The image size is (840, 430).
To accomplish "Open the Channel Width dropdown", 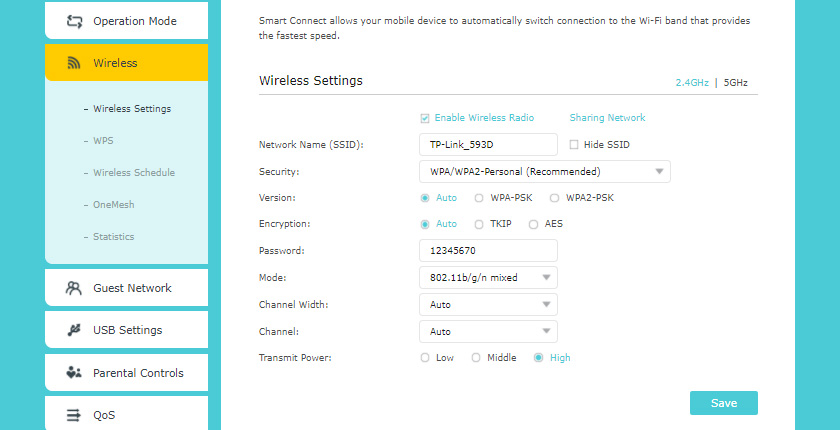I will click(x=488, y=305).
